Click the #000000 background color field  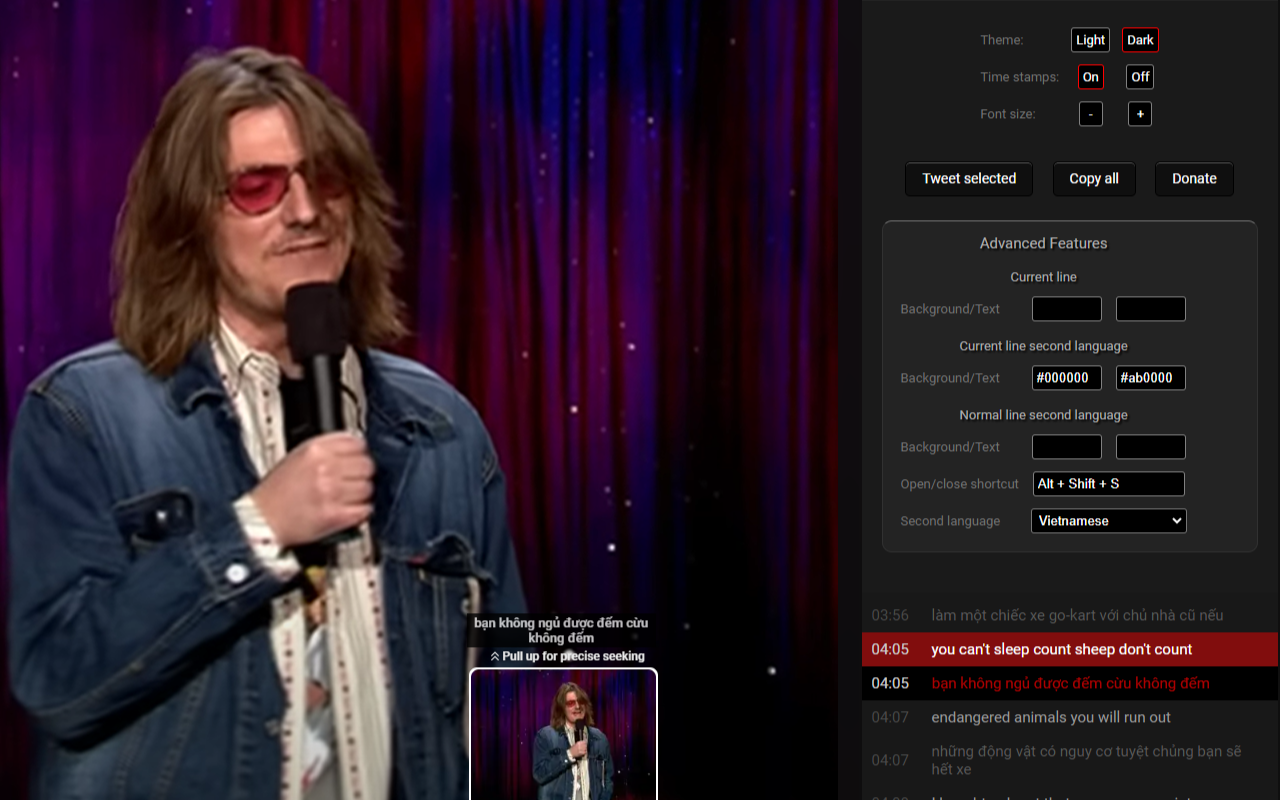coord(1066,378)
